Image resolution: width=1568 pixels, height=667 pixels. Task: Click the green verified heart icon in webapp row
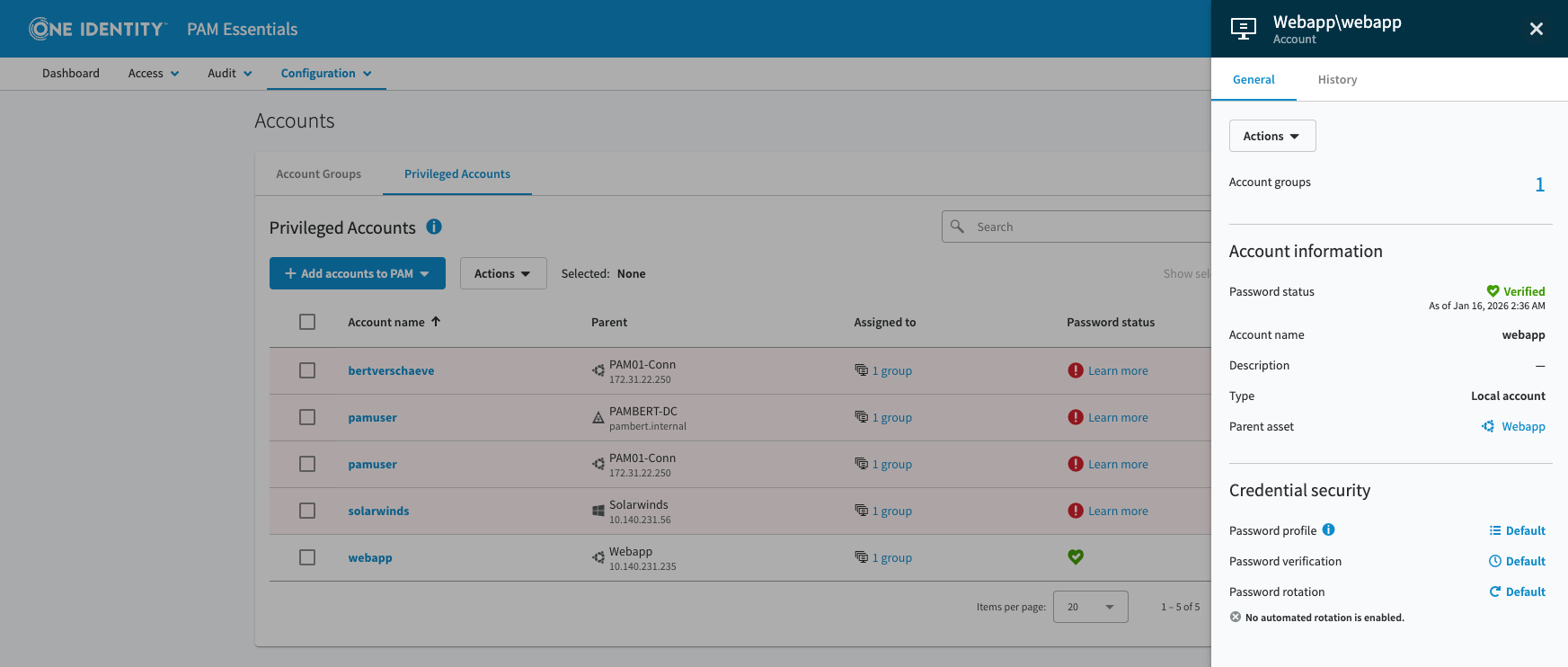tap(1075, 557)
